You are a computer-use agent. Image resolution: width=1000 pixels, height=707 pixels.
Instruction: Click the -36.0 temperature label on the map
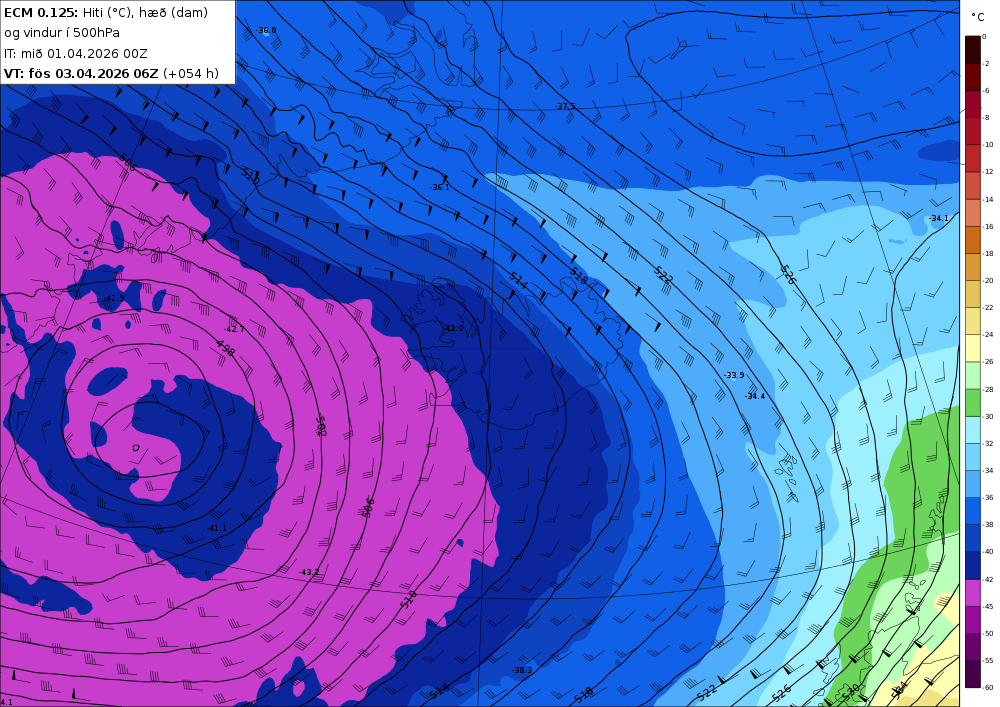click(266, 31)
